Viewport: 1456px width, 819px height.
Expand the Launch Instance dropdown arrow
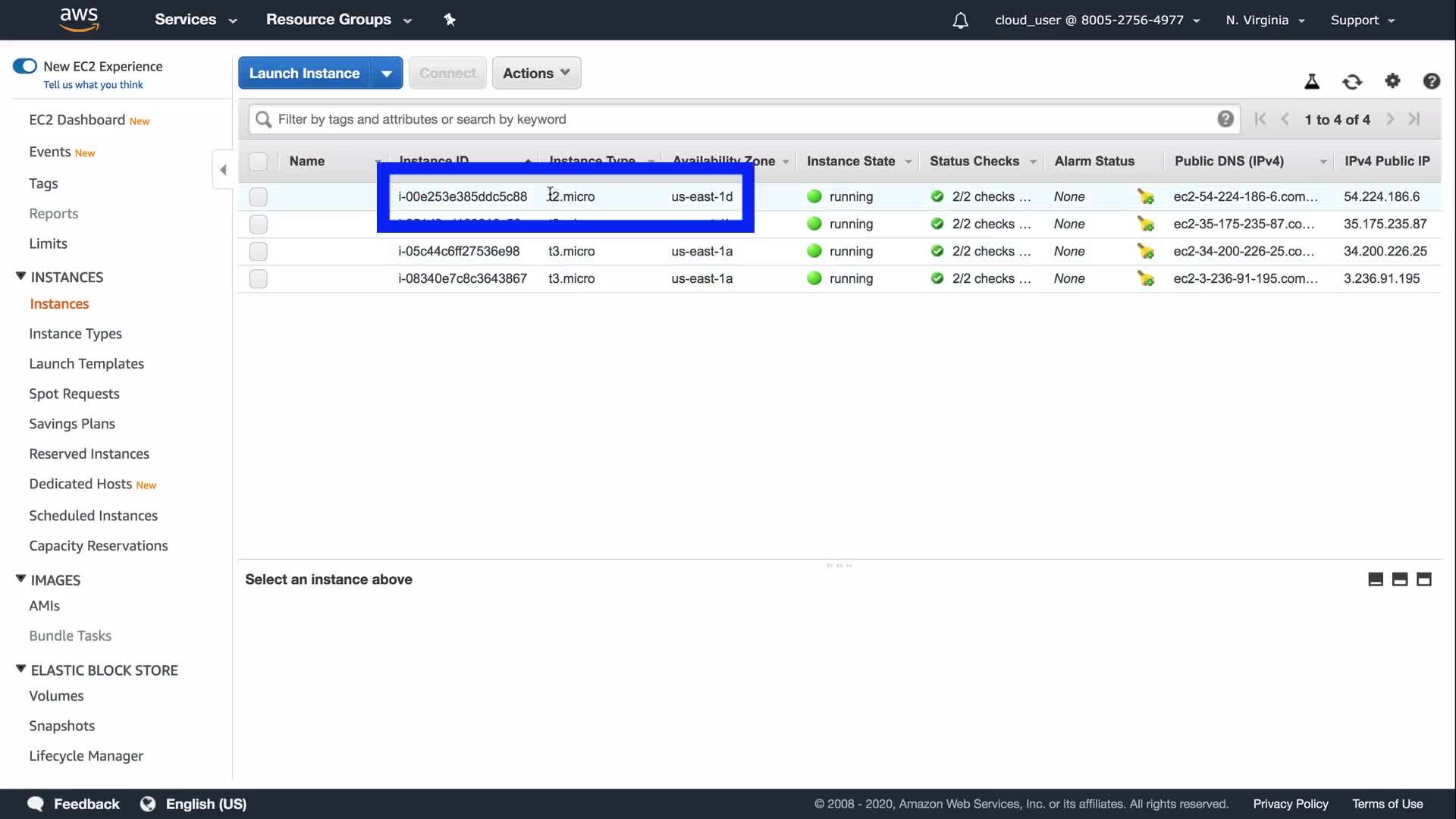387,74
